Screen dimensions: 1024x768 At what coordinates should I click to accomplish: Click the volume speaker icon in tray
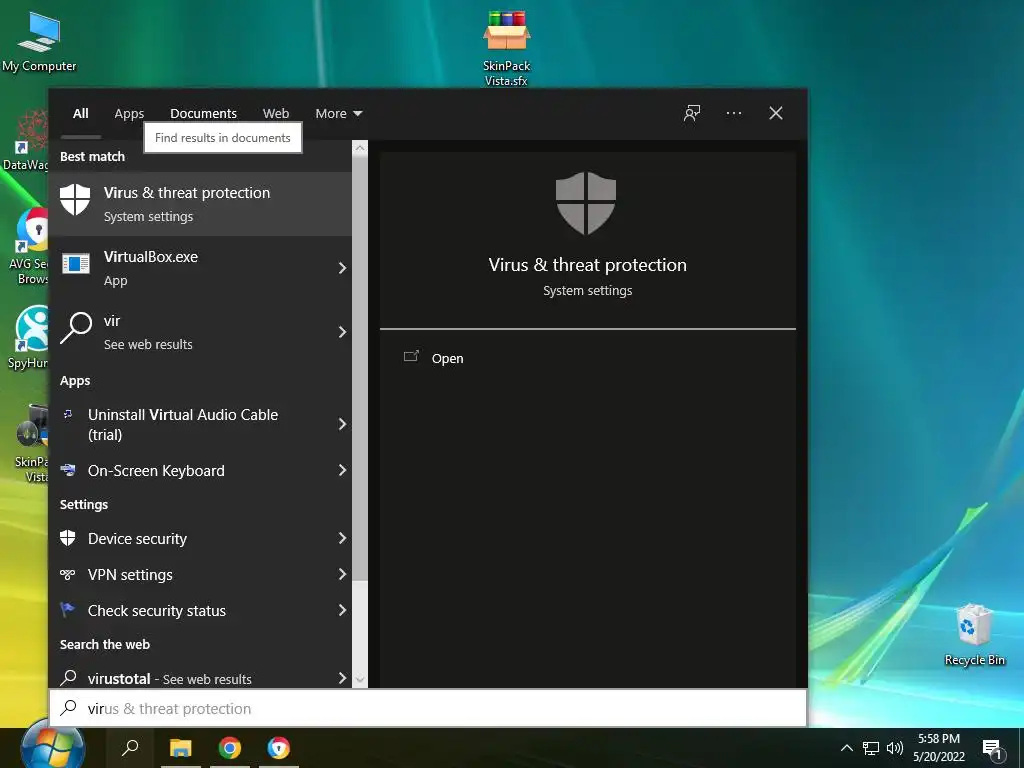coord(895,748)
